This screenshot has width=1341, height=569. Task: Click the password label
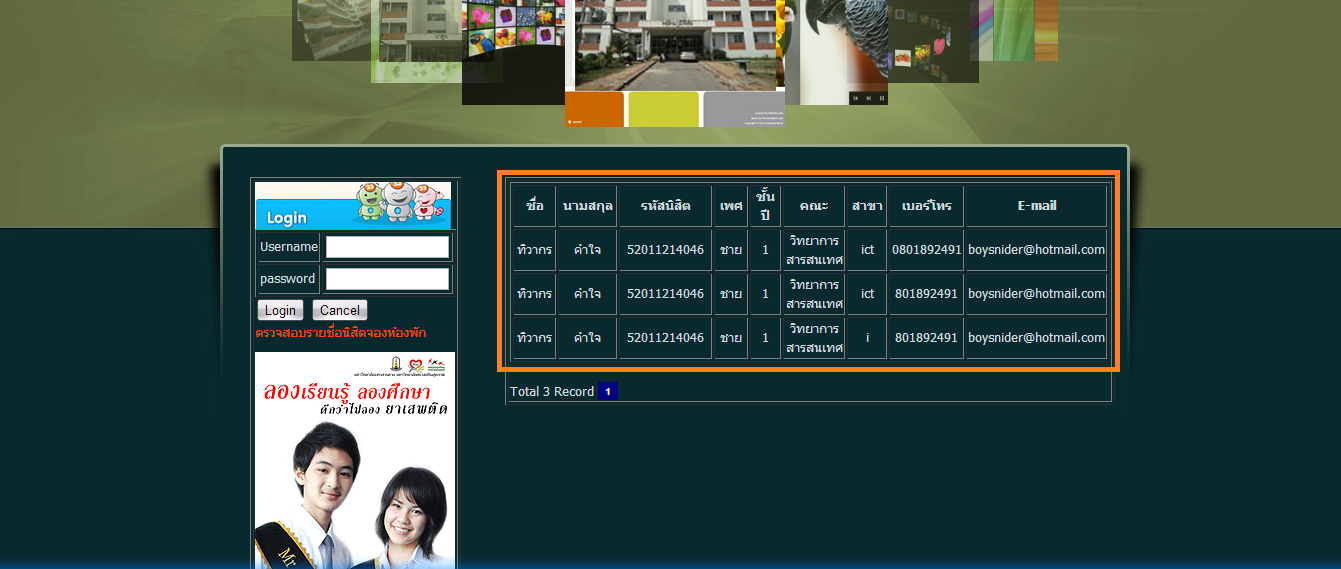point(287,279)
